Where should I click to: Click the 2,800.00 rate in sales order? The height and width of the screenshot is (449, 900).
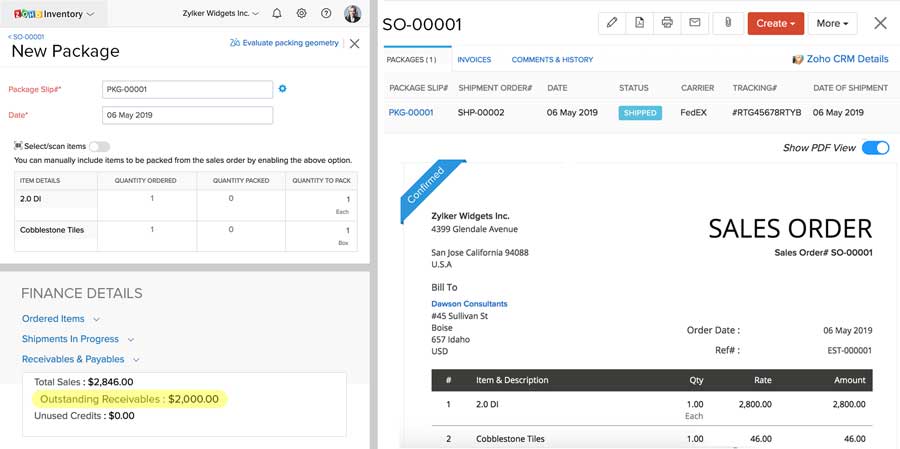(x=755, y=404)
